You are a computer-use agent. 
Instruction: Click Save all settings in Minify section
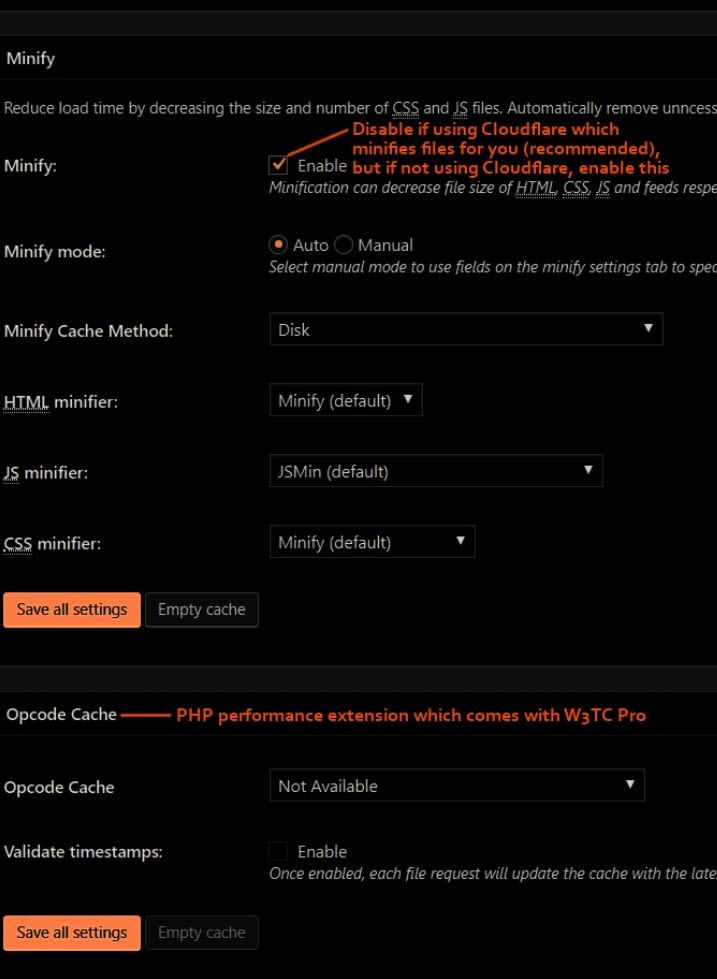(x=72, y=610)
